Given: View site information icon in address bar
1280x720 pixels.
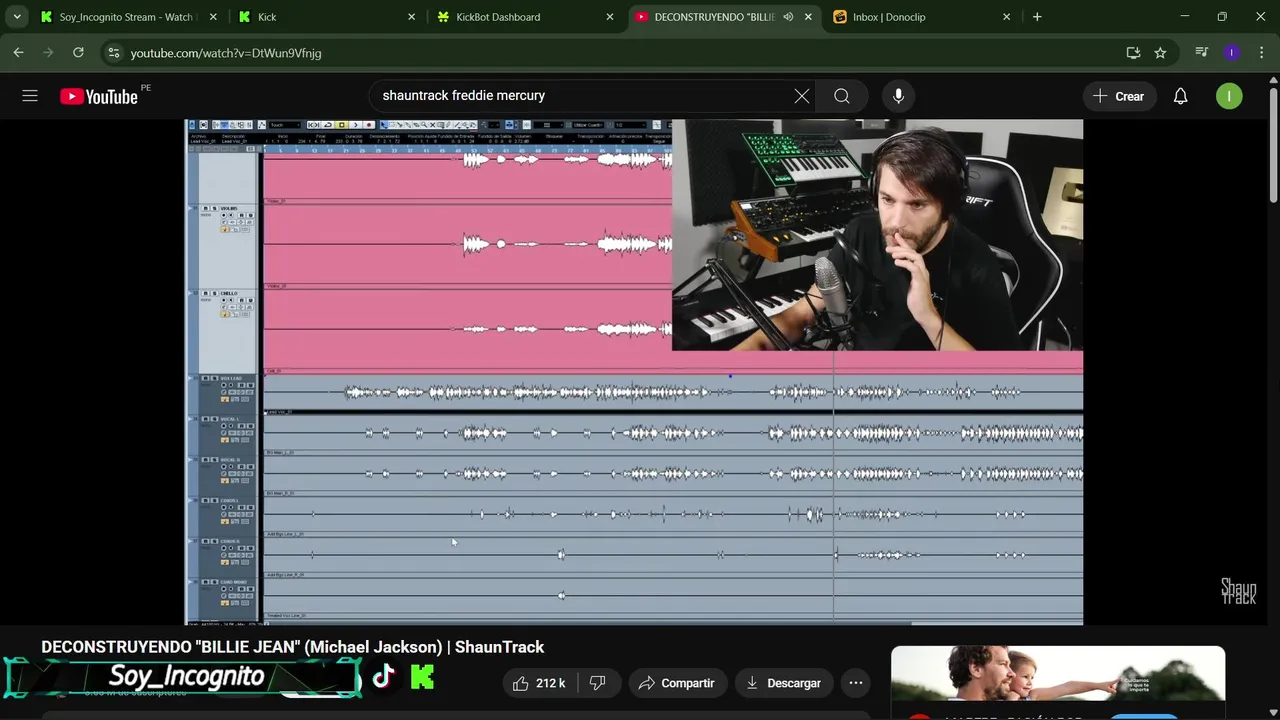Looking at the screenshot, I should point(113,53).
